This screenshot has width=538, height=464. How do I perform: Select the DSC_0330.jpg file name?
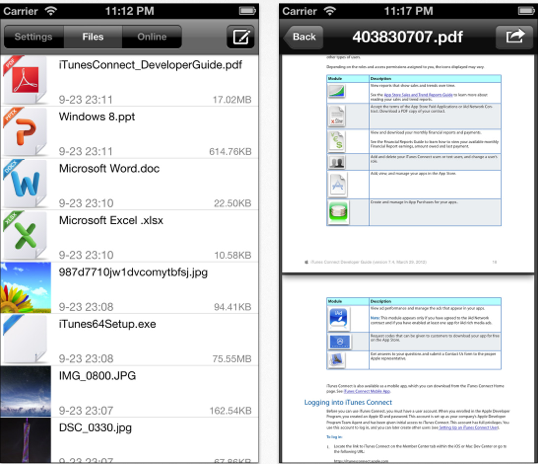95,428
